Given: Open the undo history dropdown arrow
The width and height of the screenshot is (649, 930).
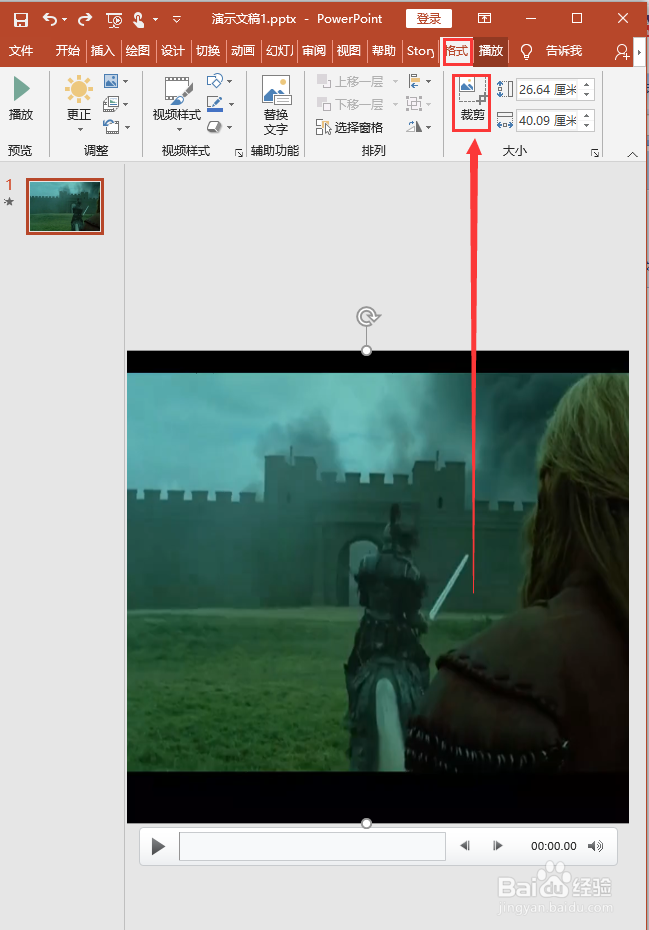Looking at the screenshot, I should click(x=64, y=20).
